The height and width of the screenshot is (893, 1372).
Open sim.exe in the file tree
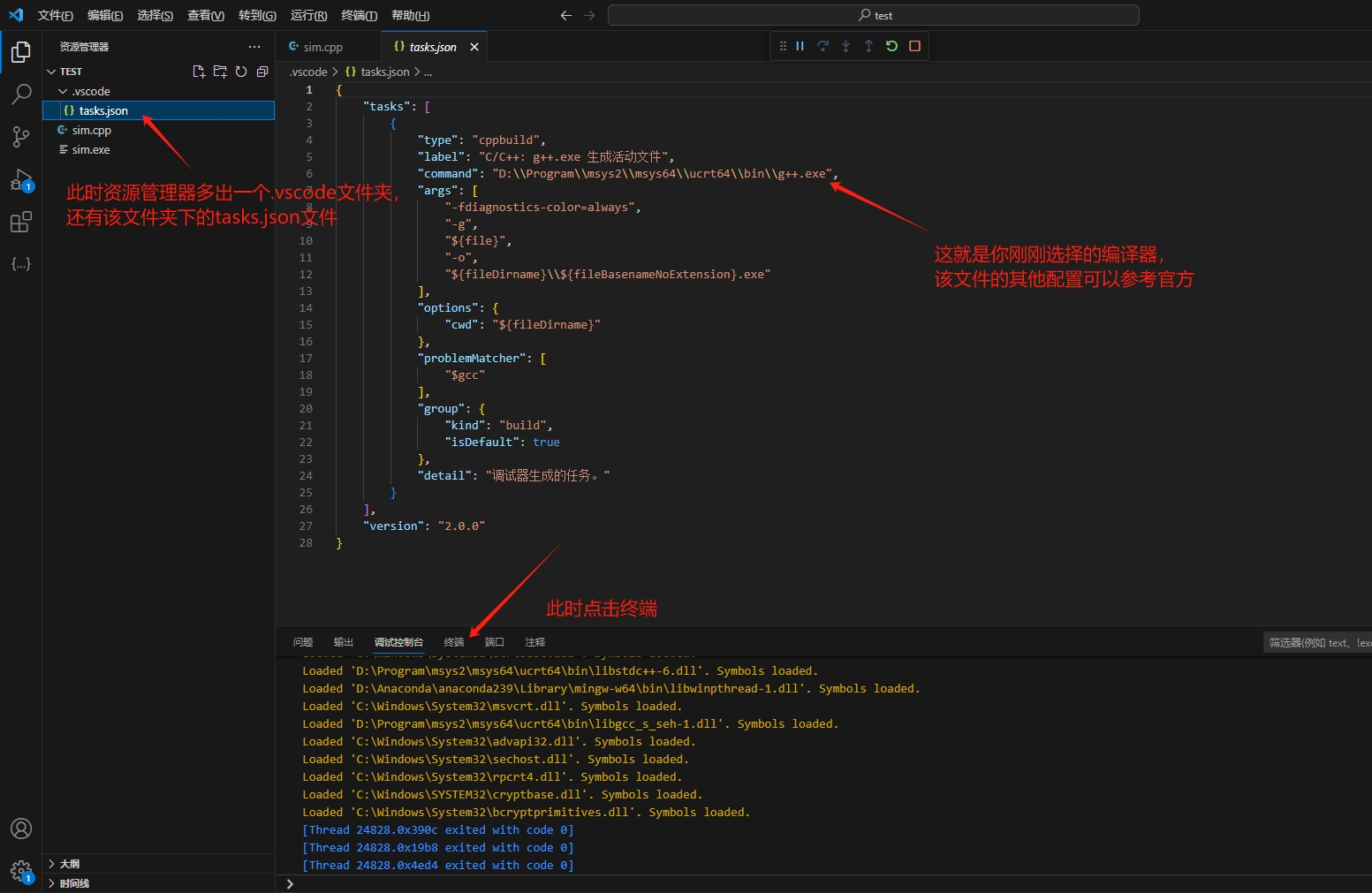click(x=91, y=150)
